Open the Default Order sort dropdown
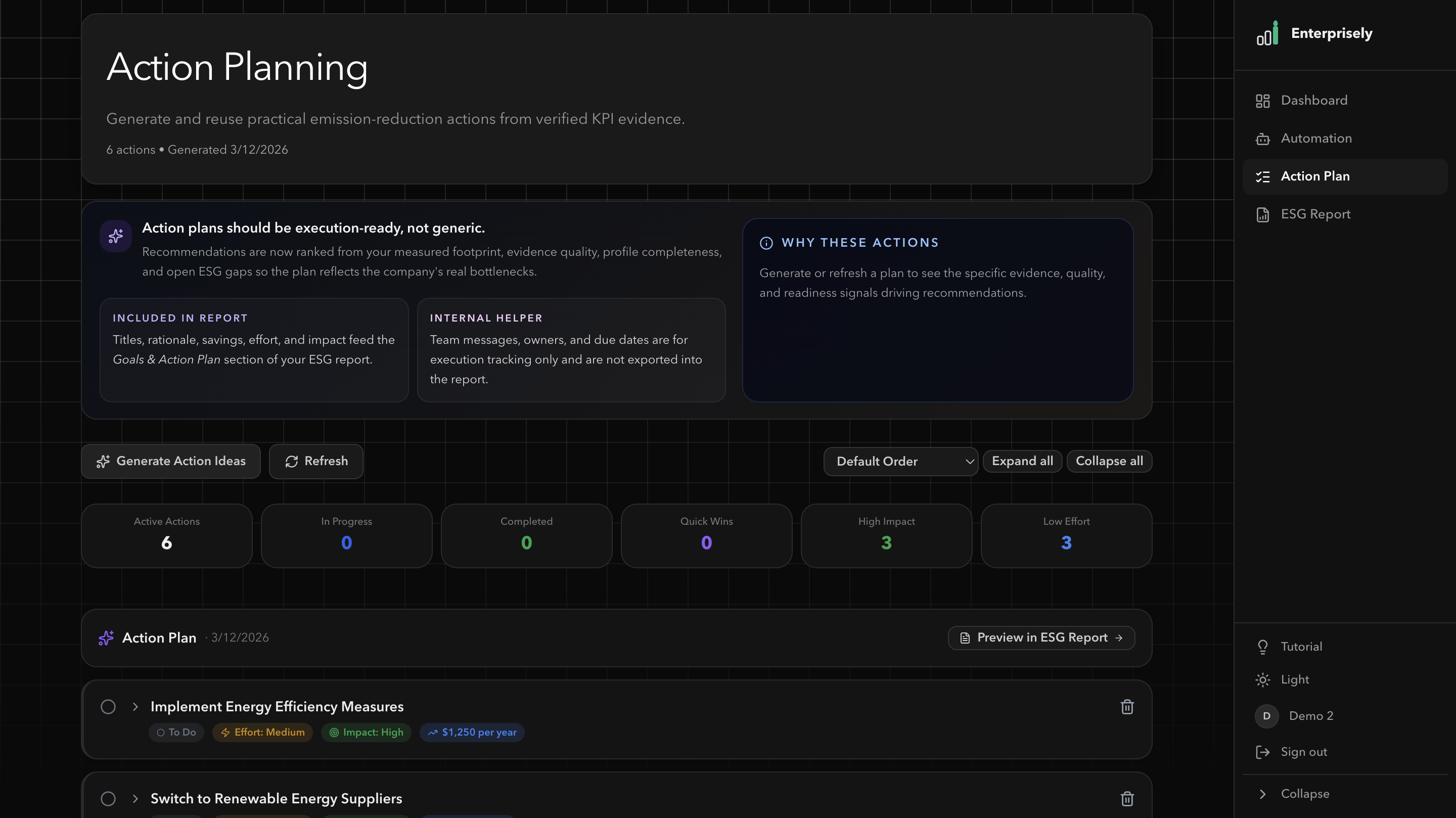Viewport: 1456px width, 818px height. pos(900,461)
